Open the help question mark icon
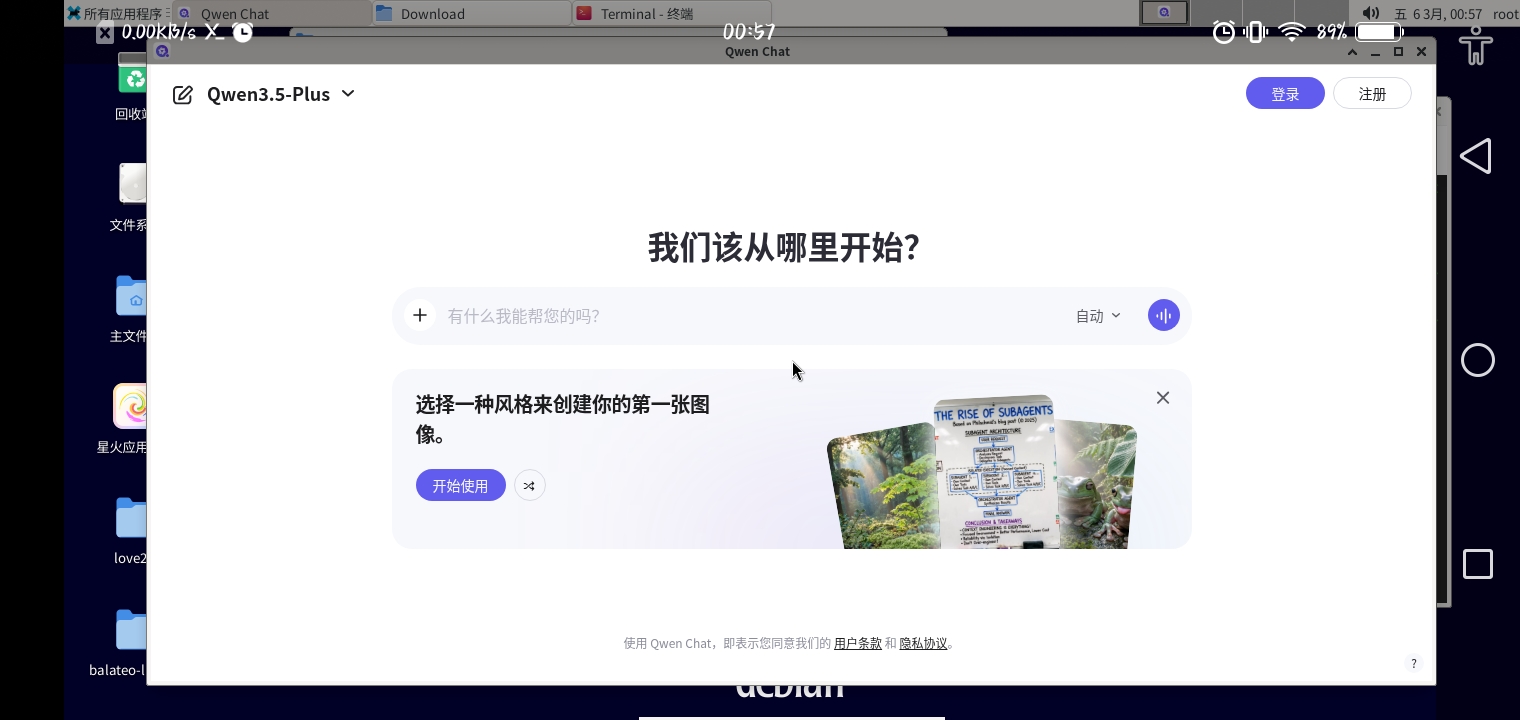The width and height of the screenshot is (1520, 720). (x=1414, y=663)
